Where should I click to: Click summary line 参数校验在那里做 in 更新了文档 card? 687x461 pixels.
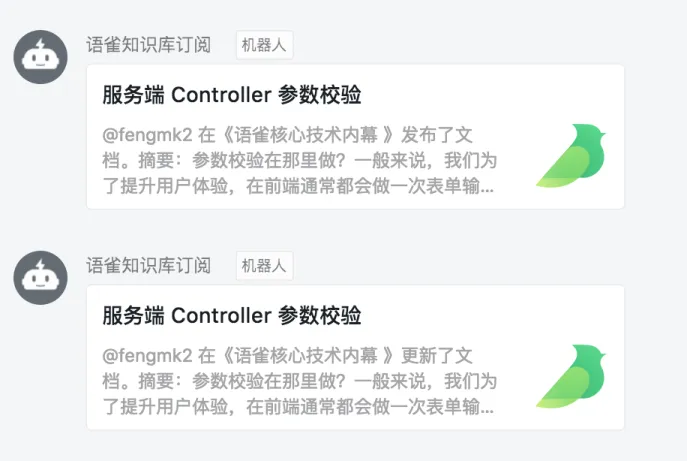click(269, 382)
